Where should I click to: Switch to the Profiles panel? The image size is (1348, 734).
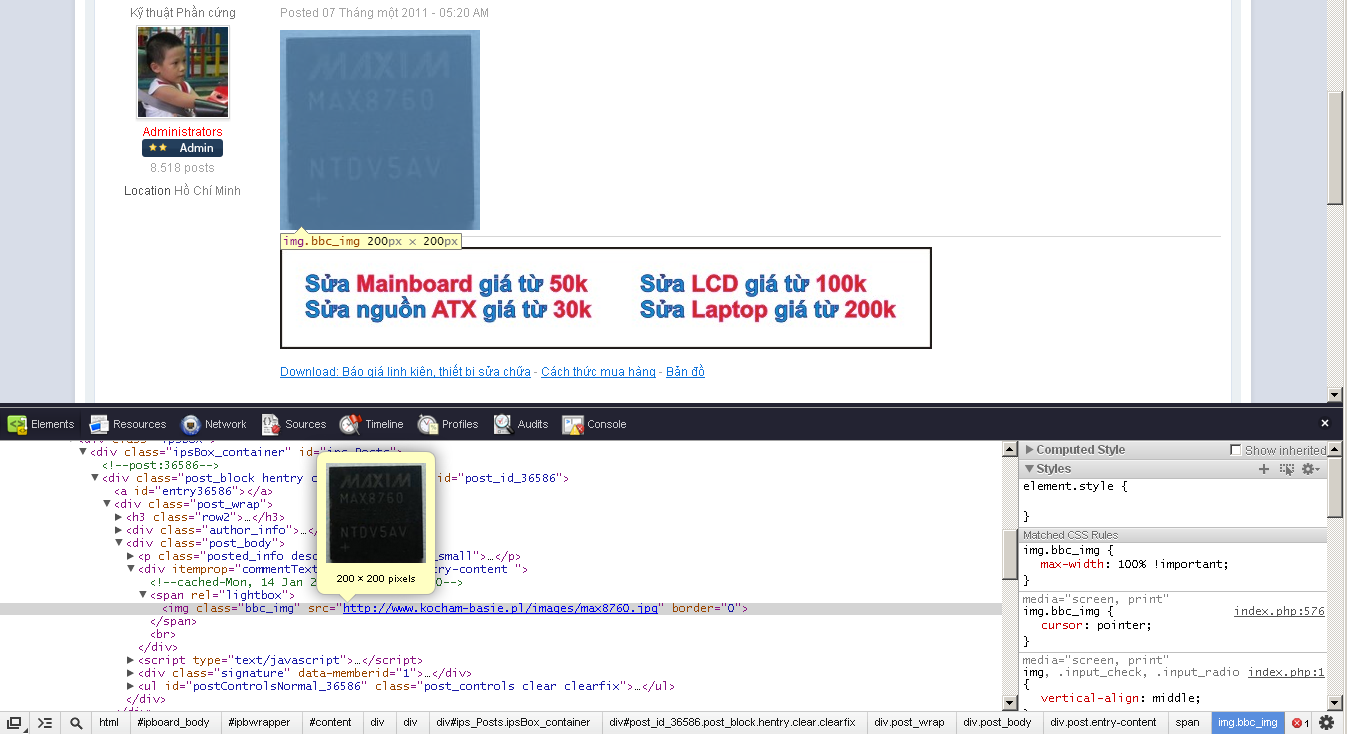448,424
